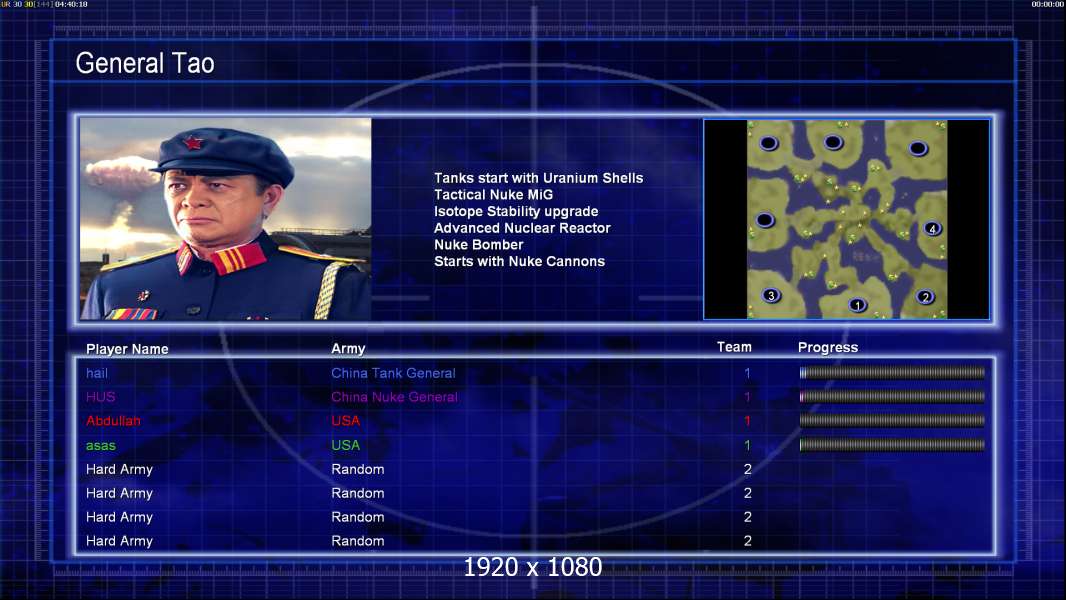Click the 'Army' column header
Image resolution: width=1066 pixels, height=600 pixels.
[x=348, y=349]
